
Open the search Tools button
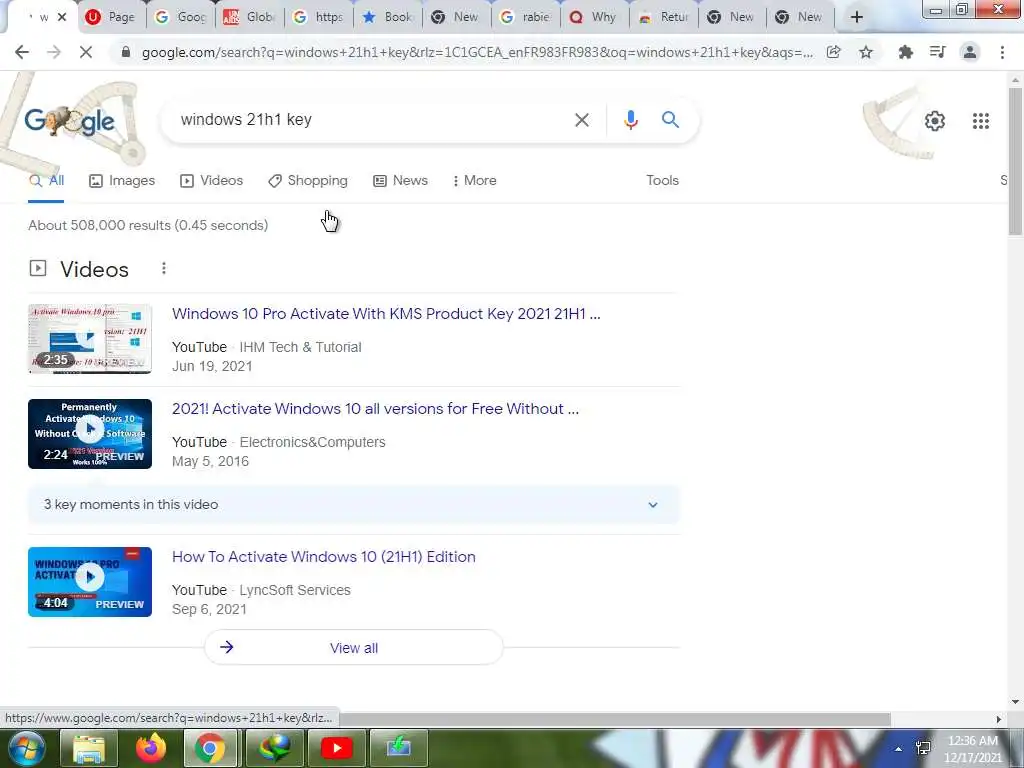click(x=662, y=181)
